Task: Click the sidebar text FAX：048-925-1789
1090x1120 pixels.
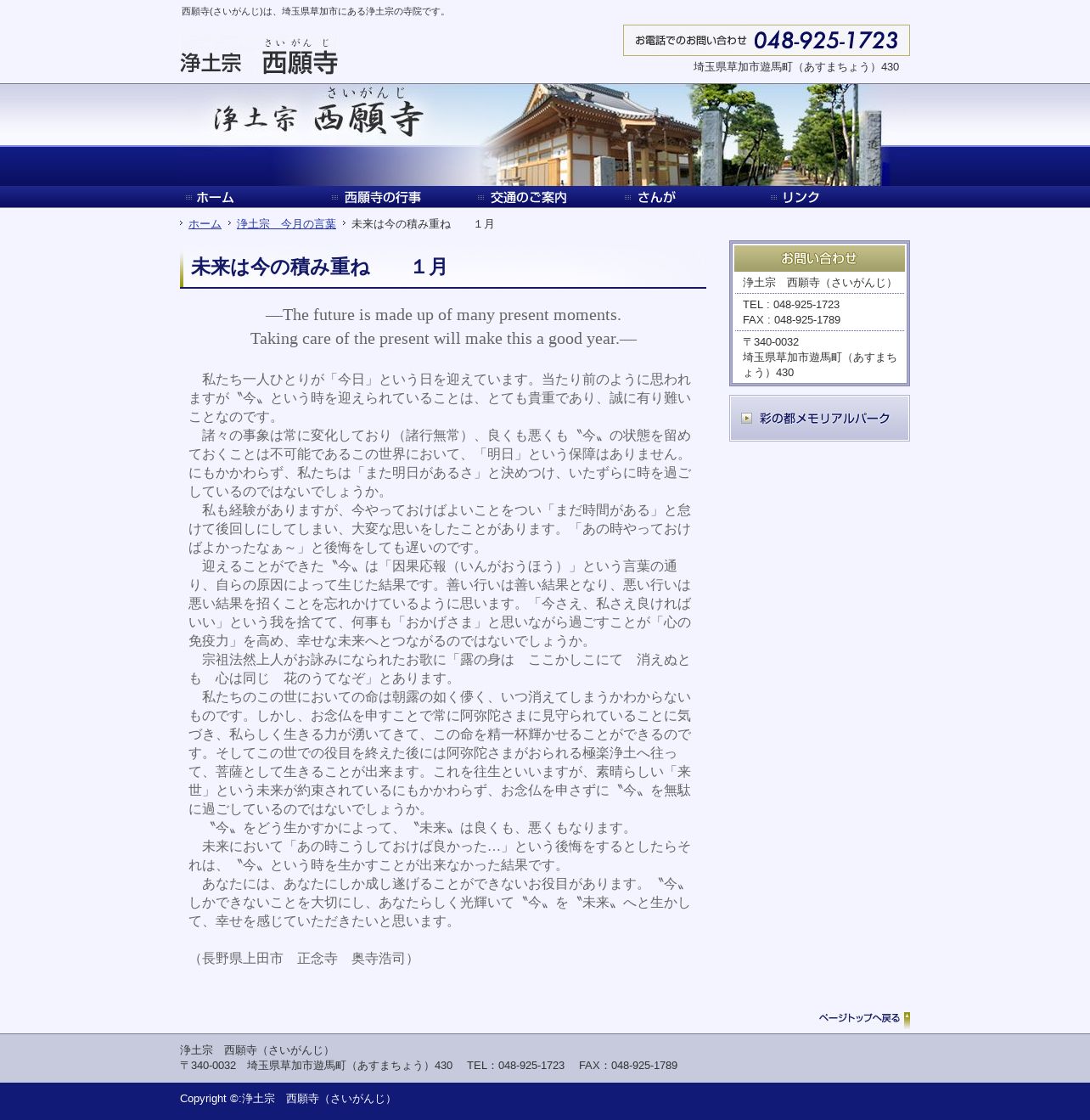Action: click(x=792, y=320)
